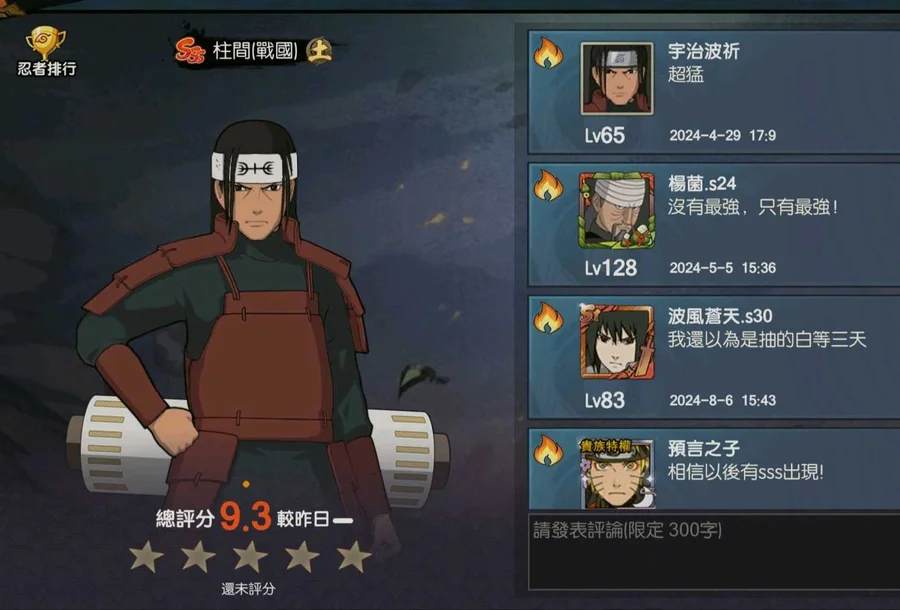Rate one star for 柱間
Screen dimensions: 900x610
146,557
